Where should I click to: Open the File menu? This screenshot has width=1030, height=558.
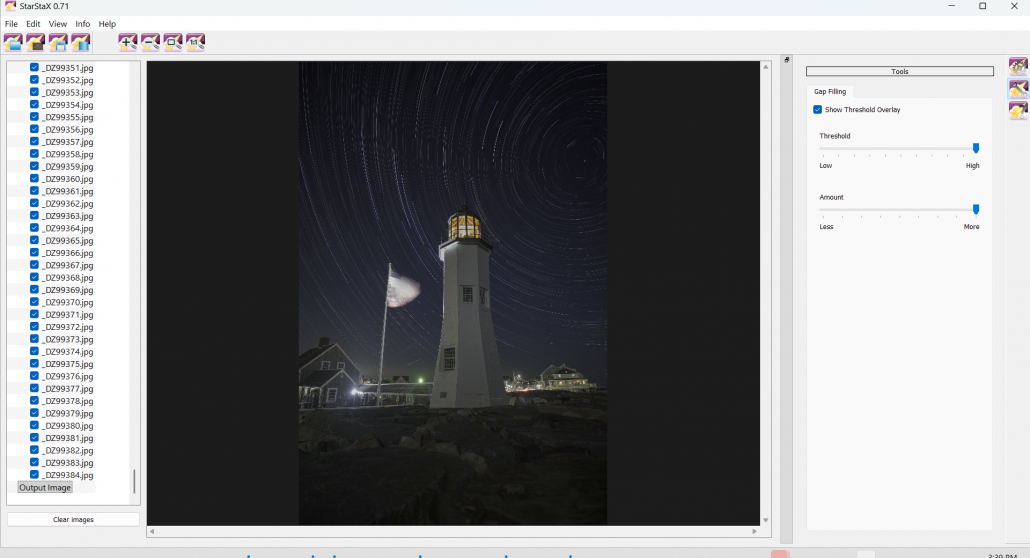click(x=11, y=24)
